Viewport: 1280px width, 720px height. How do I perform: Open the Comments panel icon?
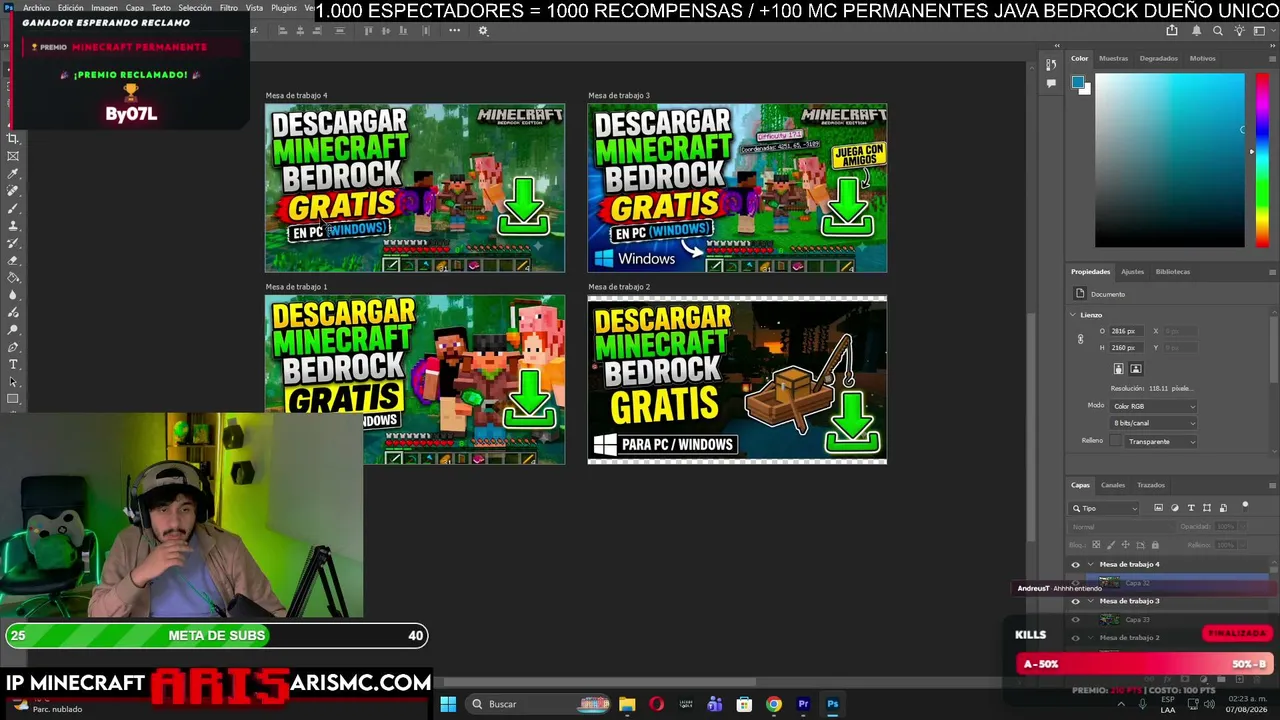(x=1051, y=84)
